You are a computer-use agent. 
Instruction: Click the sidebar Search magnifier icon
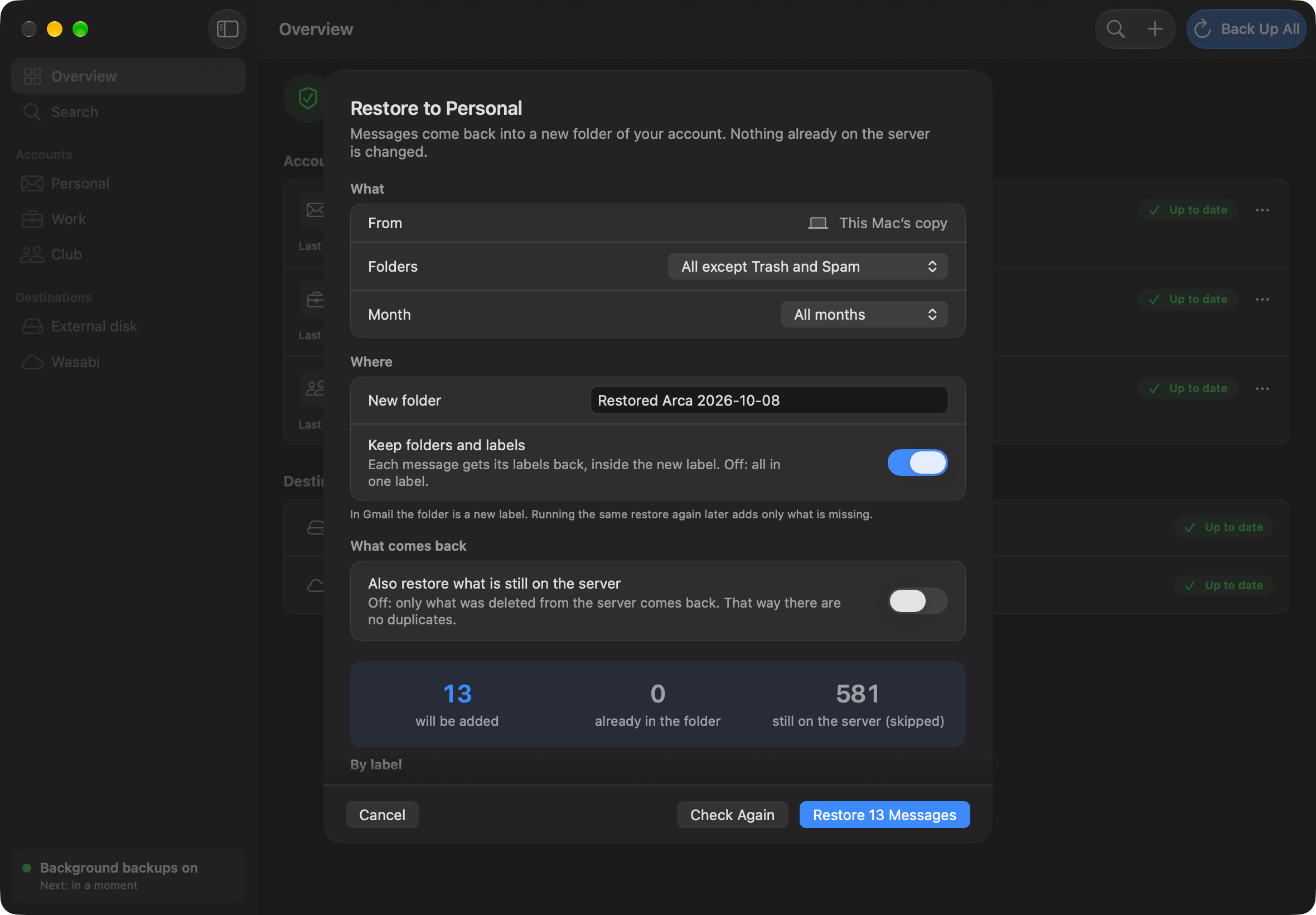click(32, 112)
